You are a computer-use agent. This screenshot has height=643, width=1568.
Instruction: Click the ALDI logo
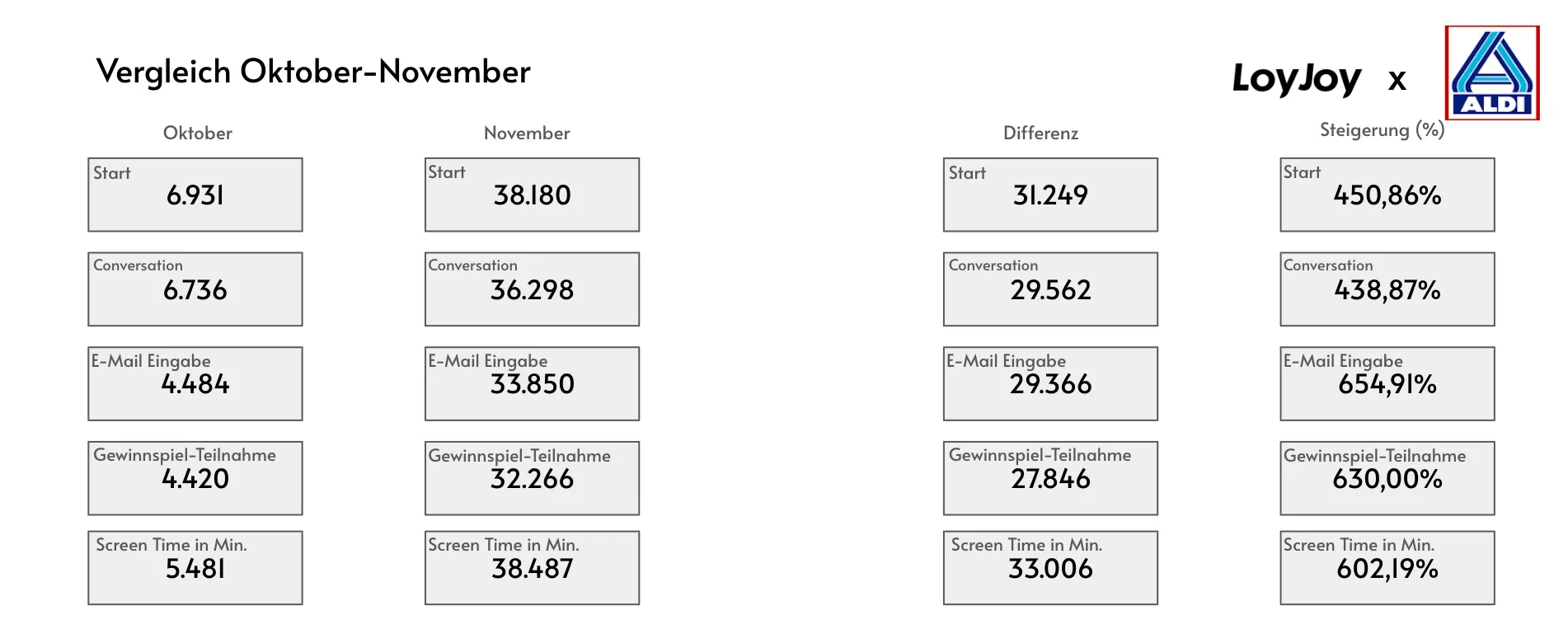[x=1491, y=73]
